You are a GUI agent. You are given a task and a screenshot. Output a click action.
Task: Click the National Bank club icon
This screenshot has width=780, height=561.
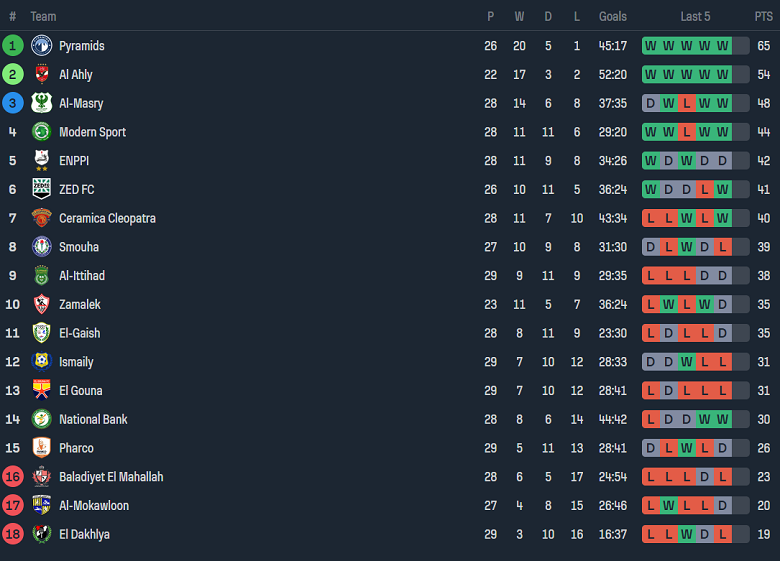[42, 419]
